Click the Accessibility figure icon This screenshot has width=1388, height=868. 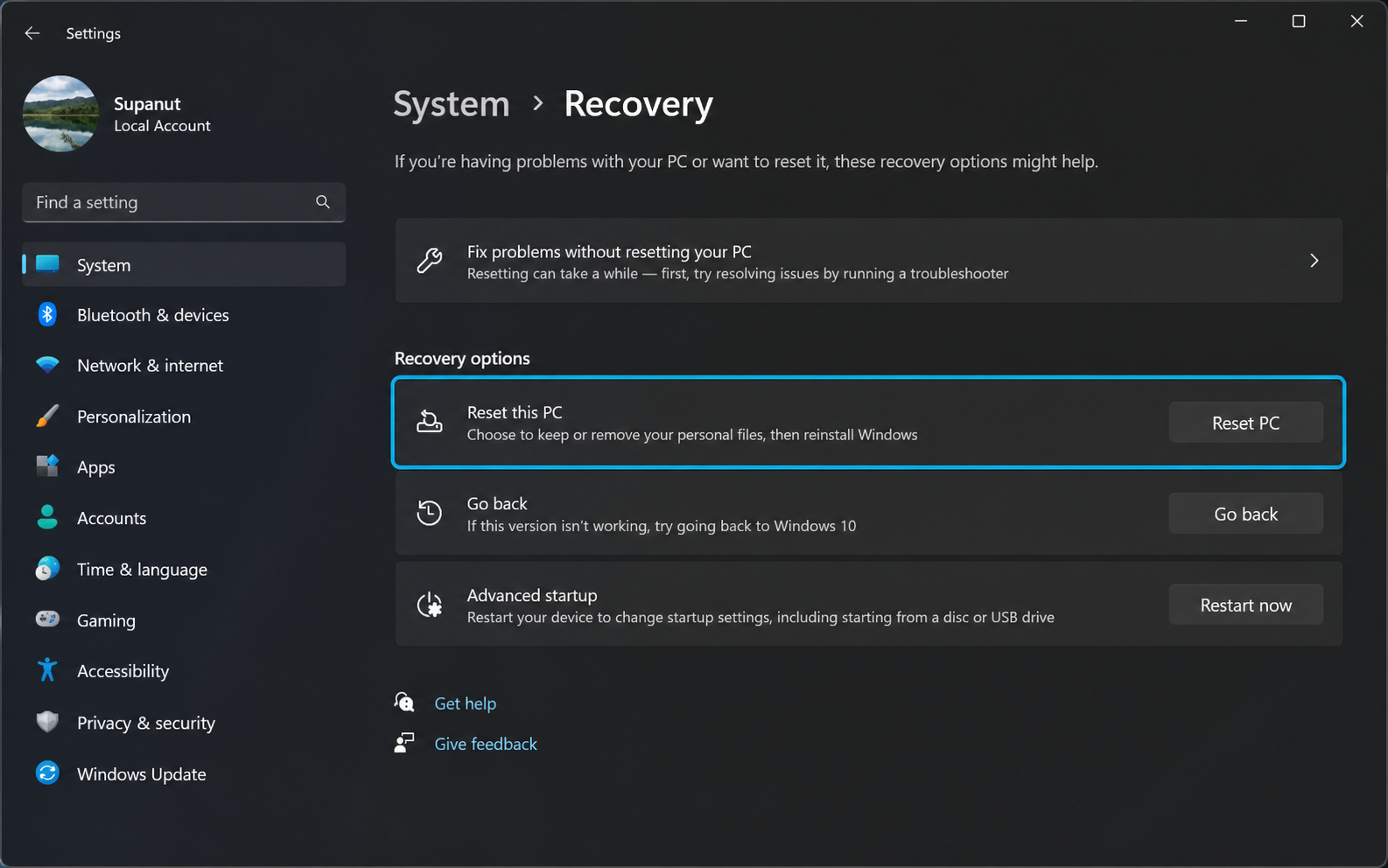click(x=47, y=670)
